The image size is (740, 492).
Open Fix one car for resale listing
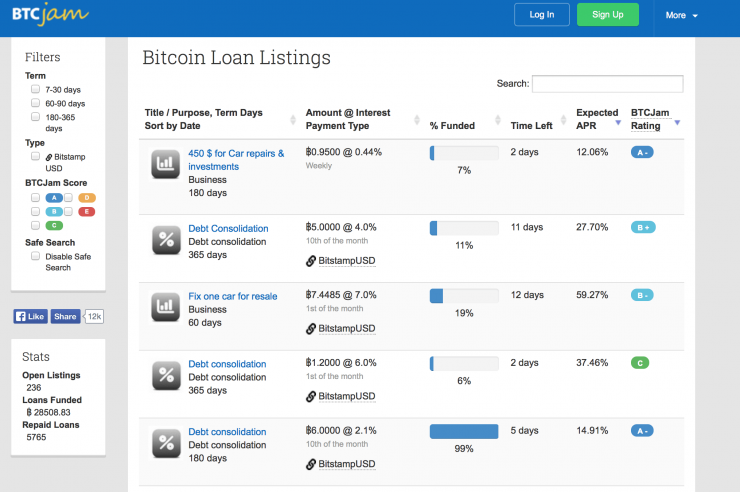pos(233,296)
